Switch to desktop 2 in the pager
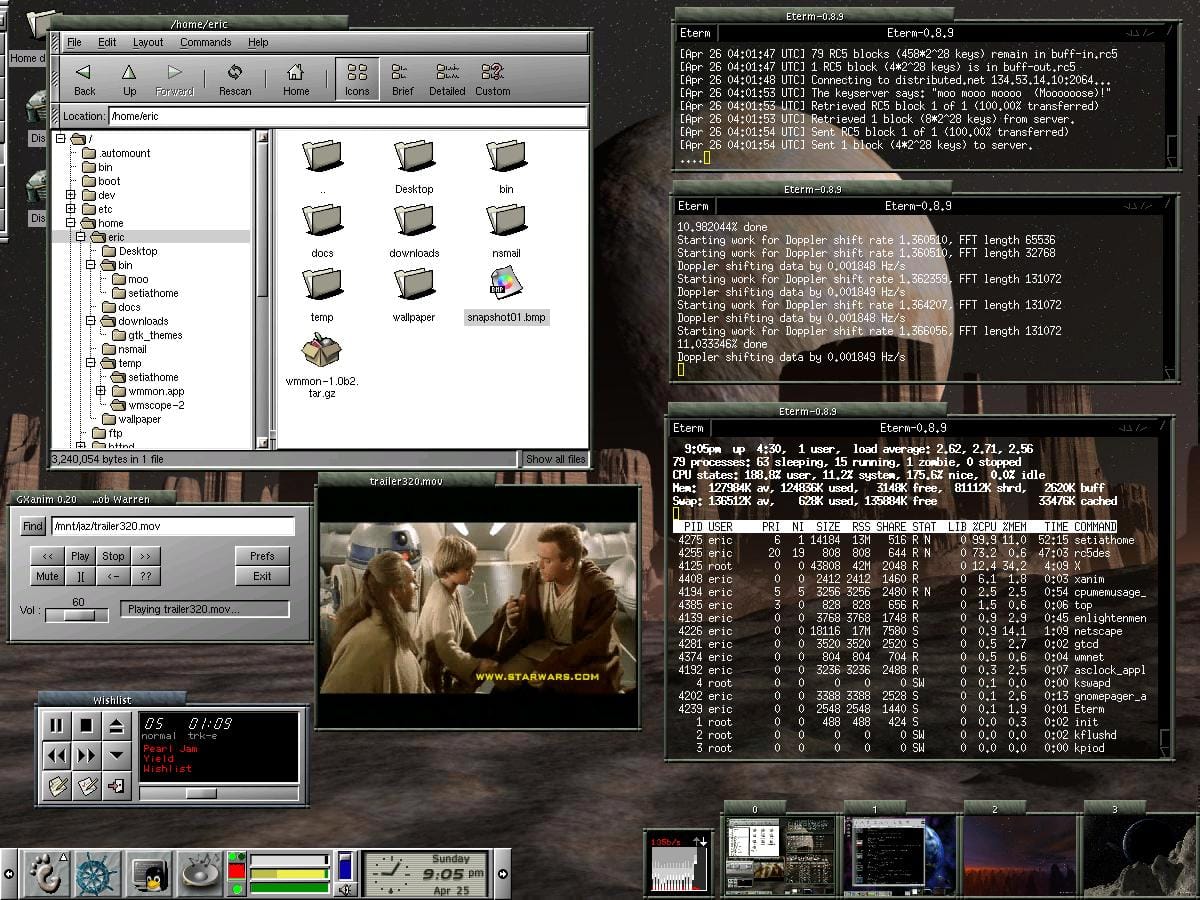Screen dimensions: 1200x900 pyautogui.click(x=1021, y=853)
